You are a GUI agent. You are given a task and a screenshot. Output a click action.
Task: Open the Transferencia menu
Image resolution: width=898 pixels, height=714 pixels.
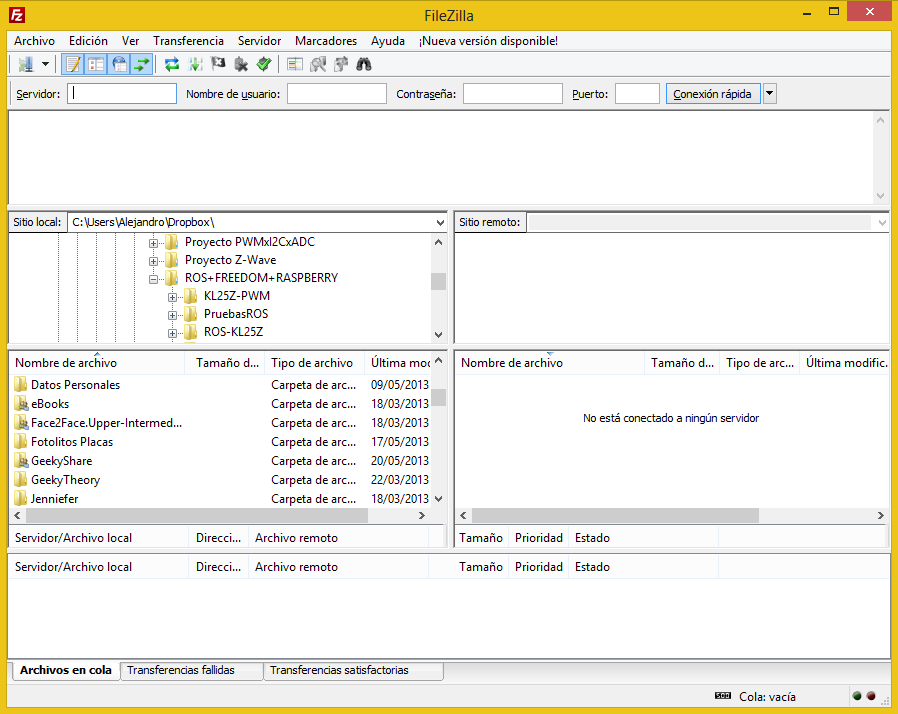tap(188, 41)
